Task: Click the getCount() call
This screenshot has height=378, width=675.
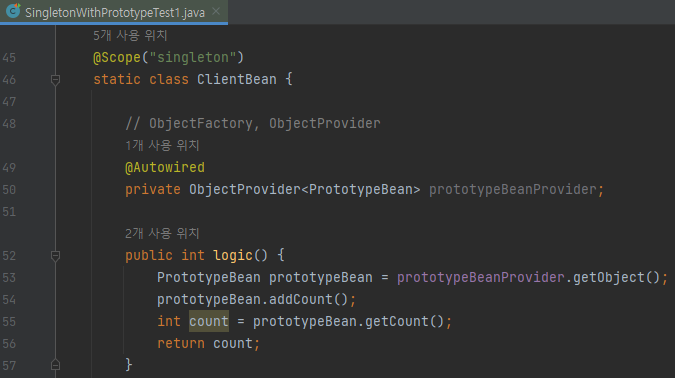Action: click(x=405, y=321)
